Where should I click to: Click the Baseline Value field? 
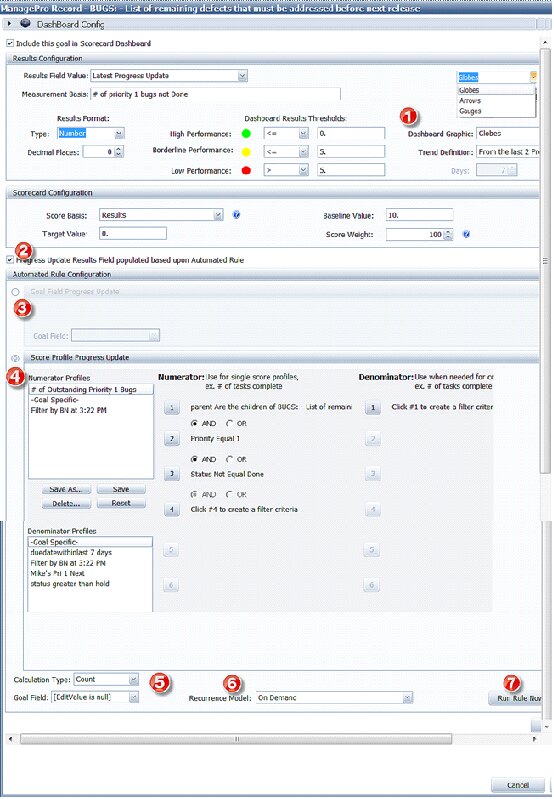tap(419, 215)
